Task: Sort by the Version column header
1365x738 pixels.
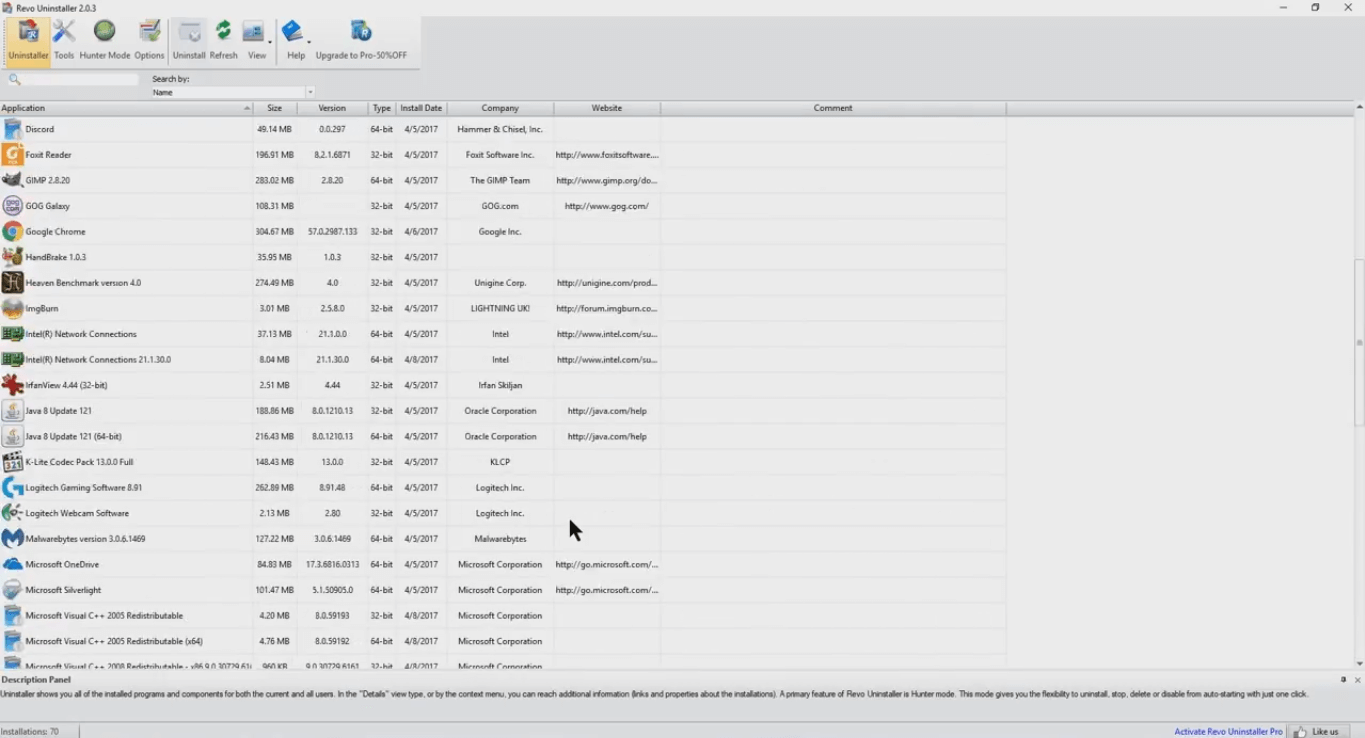Action: pos(332,108)
